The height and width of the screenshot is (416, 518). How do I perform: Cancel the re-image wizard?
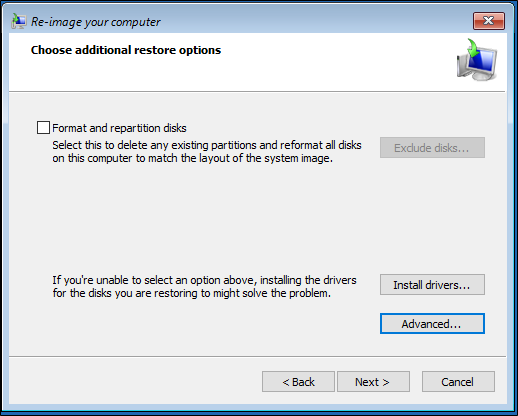click(x=458, y=382)
